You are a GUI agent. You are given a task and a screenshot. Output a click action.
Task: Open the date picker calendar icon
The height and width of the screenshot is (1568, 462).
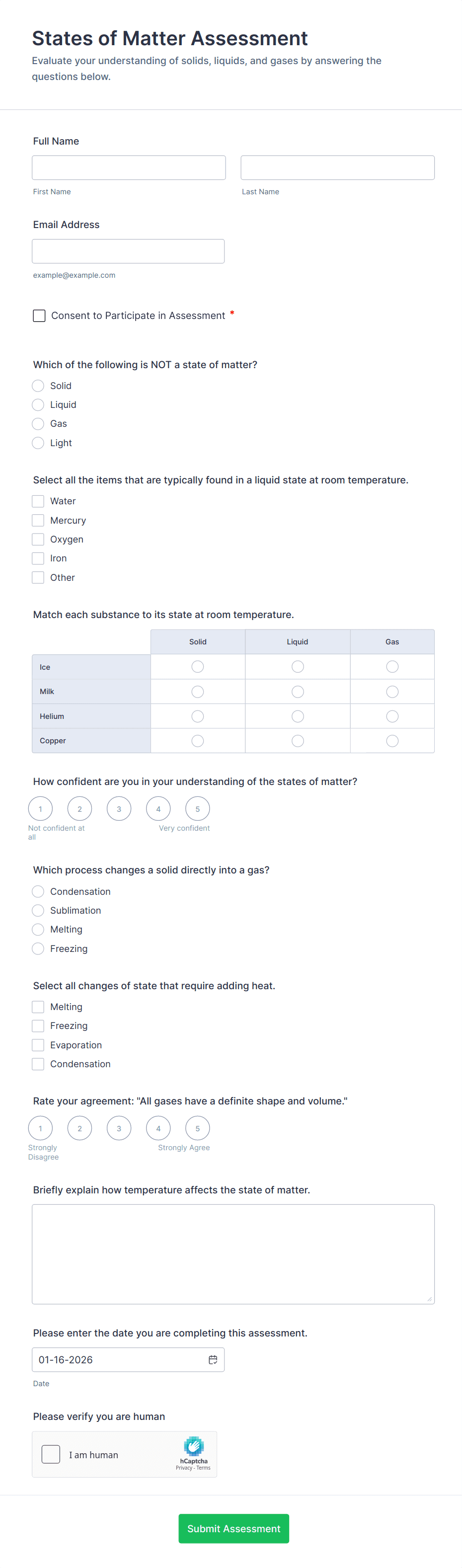coord(214,1360)
